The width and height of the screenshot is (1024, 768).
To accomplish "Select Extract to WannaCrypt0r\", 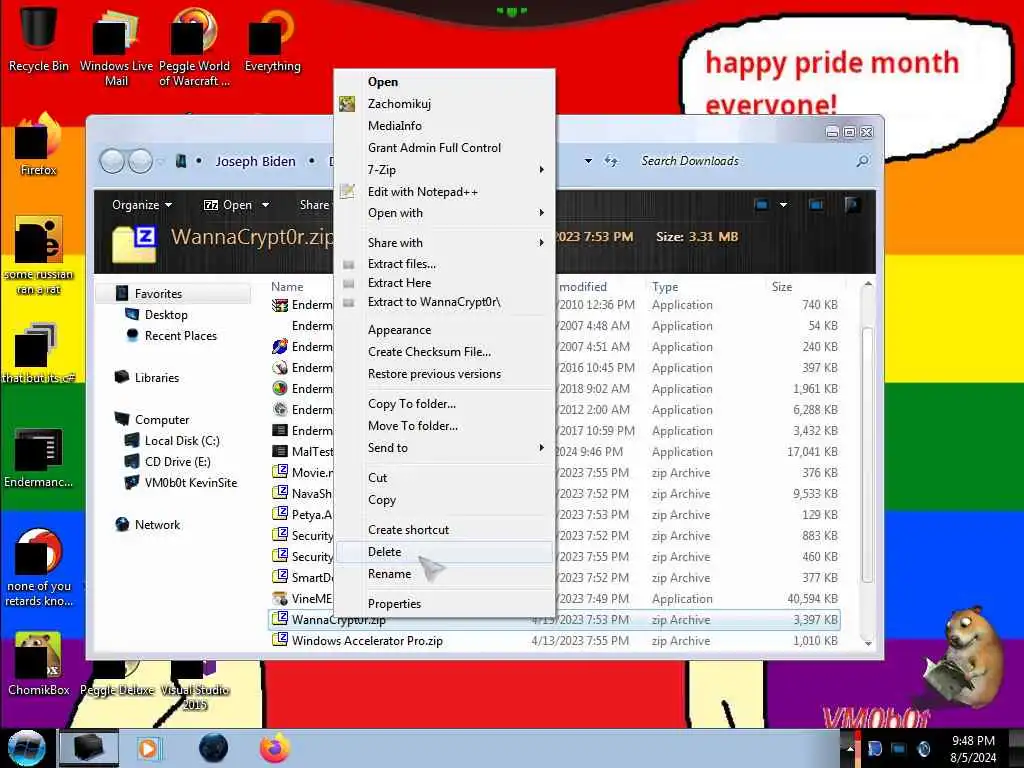I will click(x=444, y=302).
